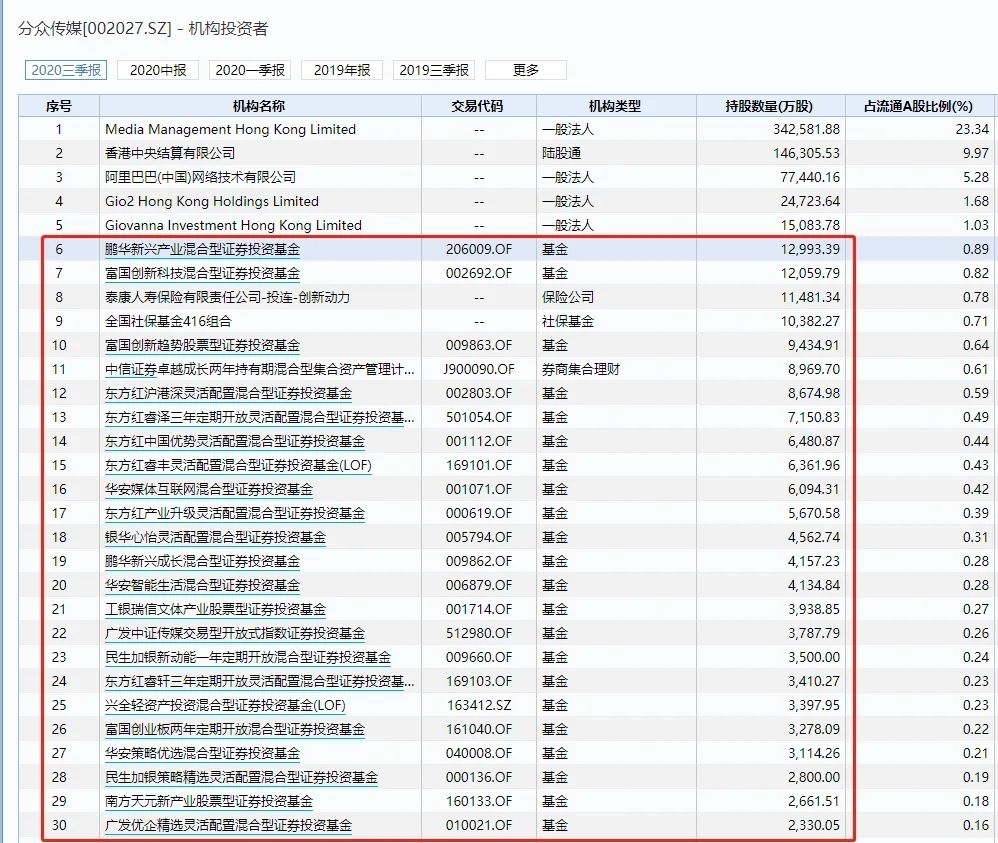The image size is (998, 843).
Task: Click the 交易代码 column header
Action: tap(479, 106)
